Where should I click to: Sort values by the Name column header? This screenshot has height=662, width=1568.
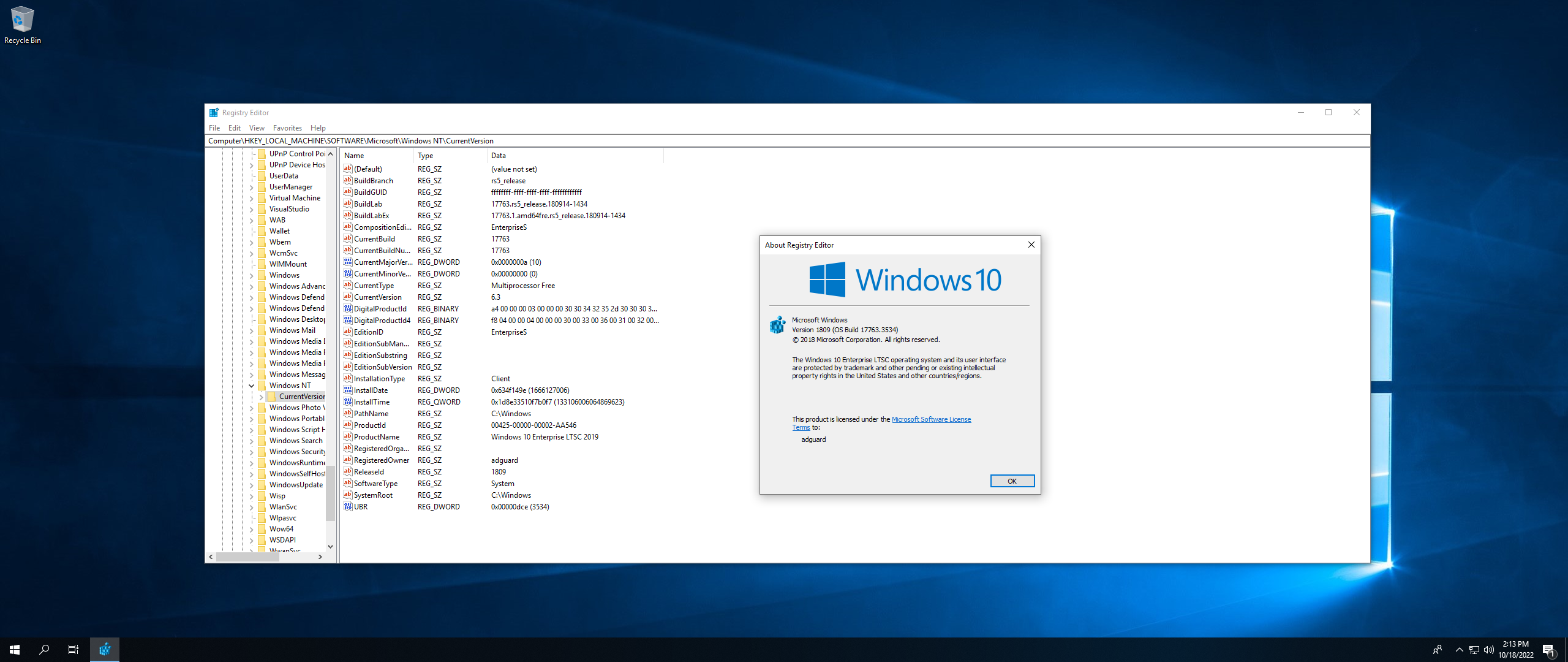pyautogui.click(x=377, y=156)
